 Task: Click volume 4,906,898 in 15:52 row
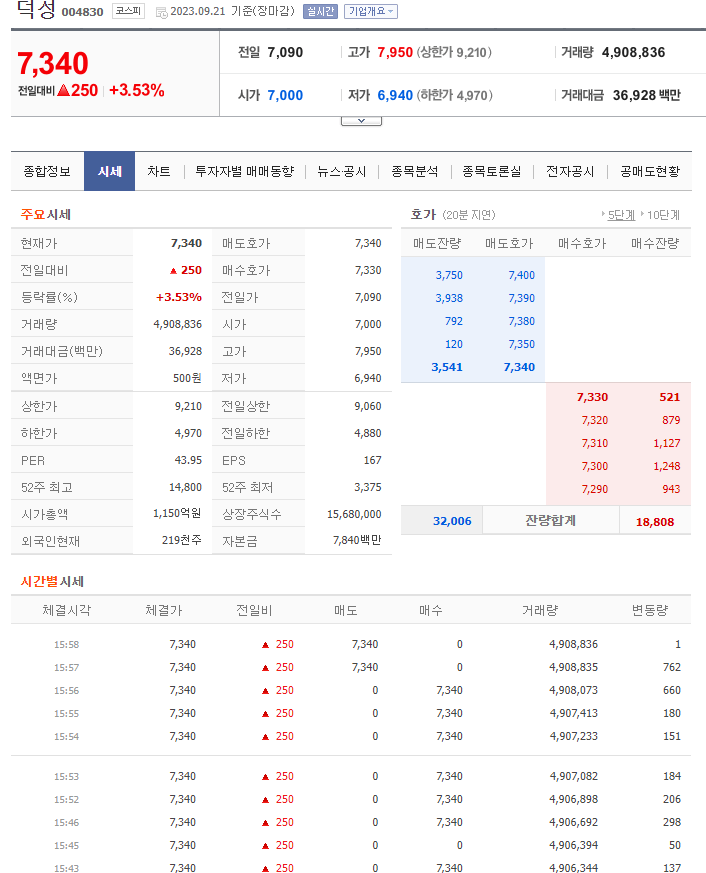(573, 799)
